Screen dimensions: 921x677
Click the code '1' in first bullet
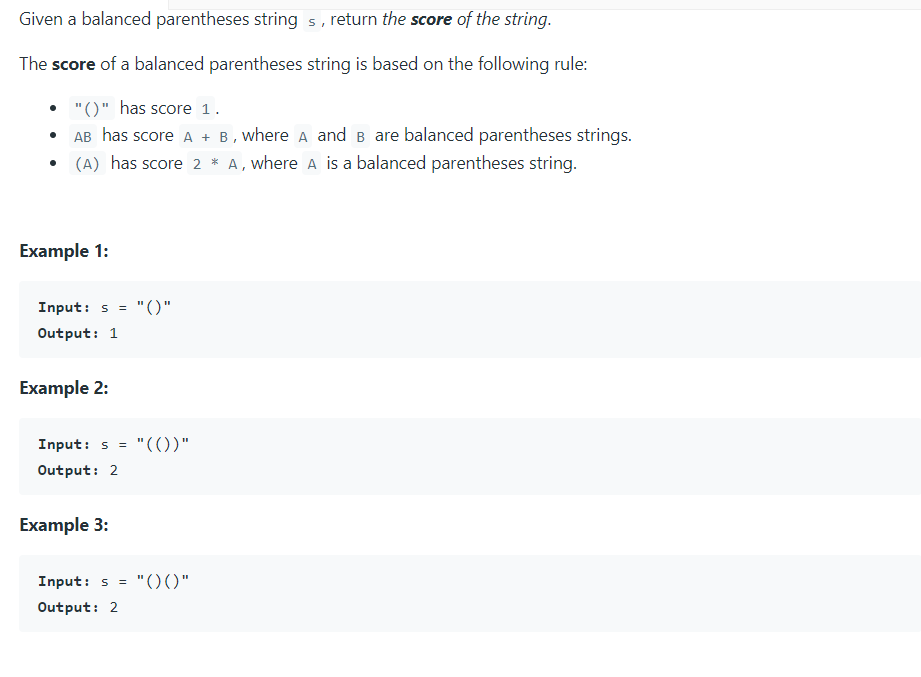pyautogui.click(x=206, y=109)
